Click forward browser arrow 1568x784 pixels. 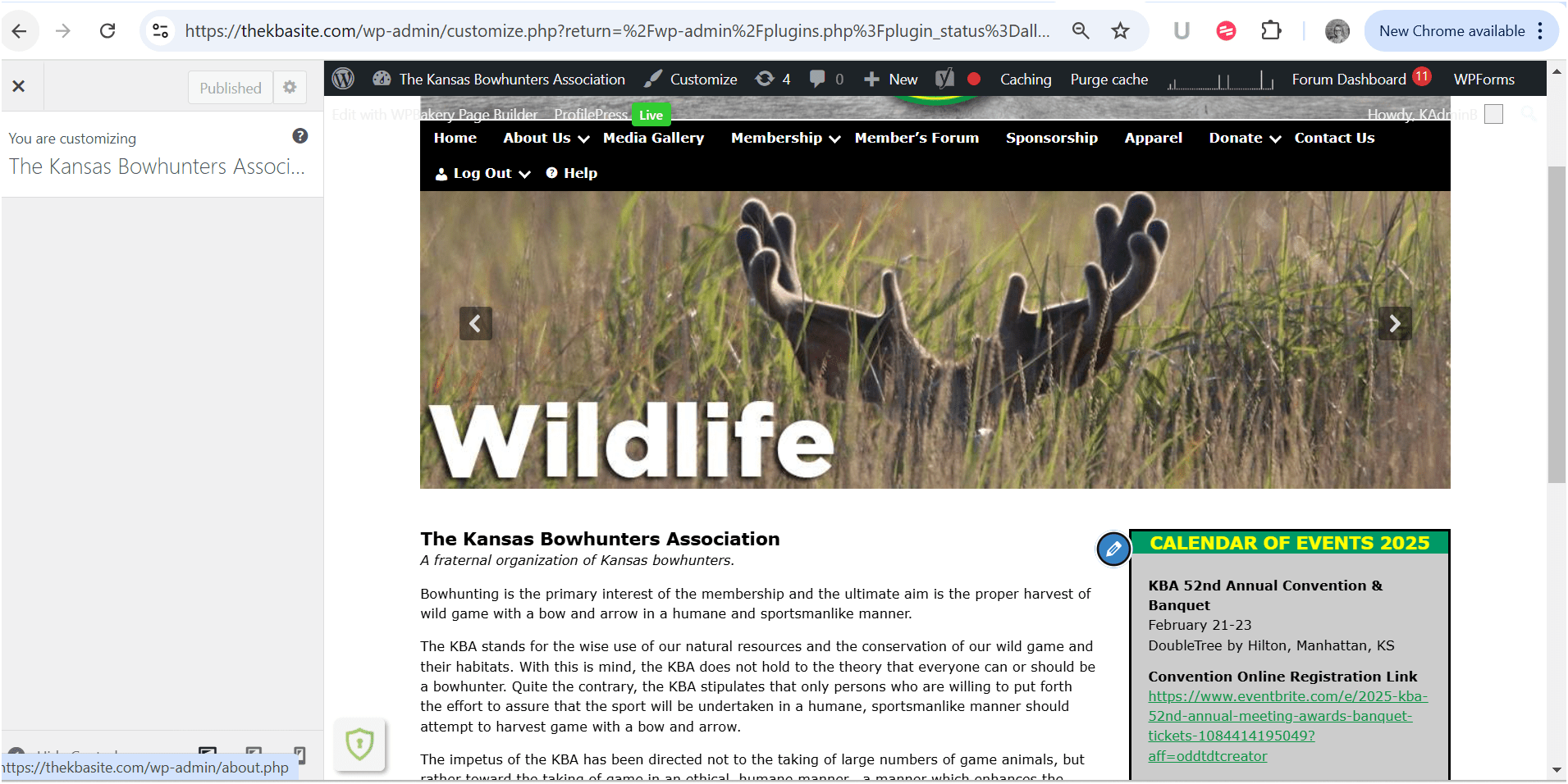coord(63,31)
